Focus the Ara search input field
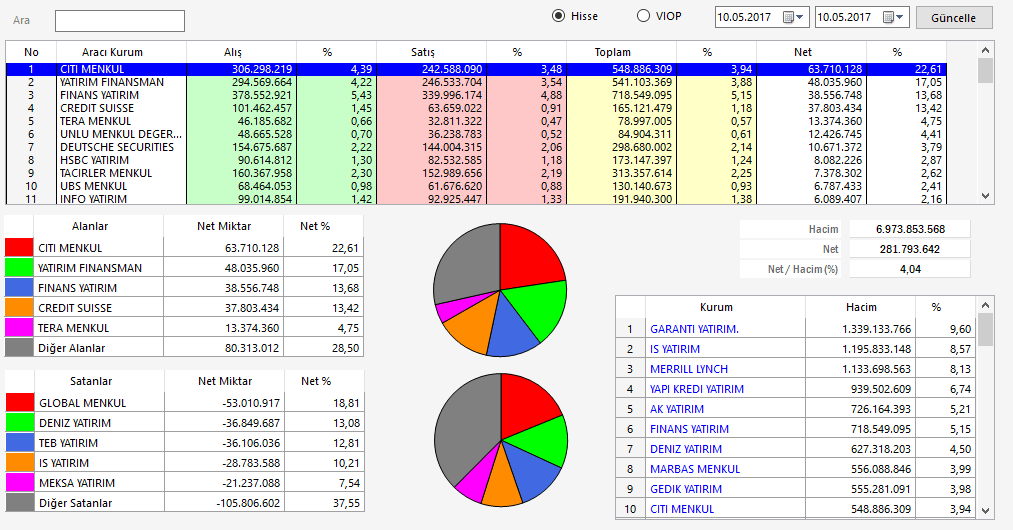The width and height of the screenshot is (1013, 530). coord(120,21)
